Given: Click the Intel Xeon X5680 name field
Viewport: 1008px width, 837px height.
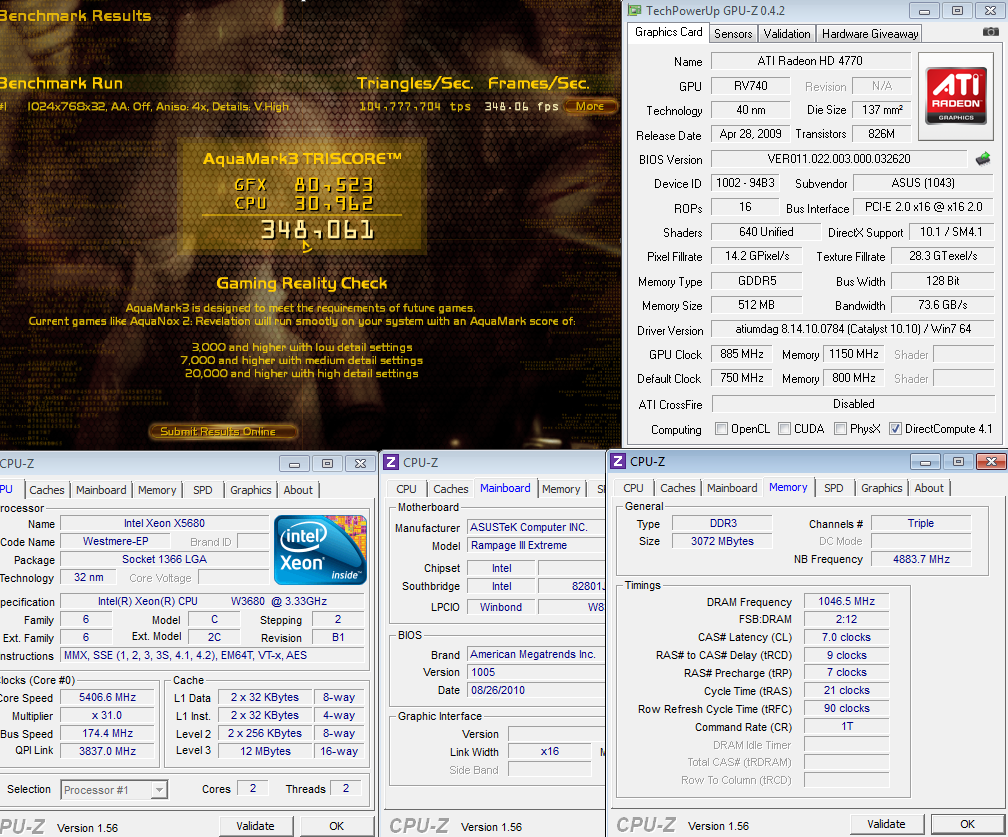Looking at the screenshot, I should pyautogui.click(x=165, y=523).
